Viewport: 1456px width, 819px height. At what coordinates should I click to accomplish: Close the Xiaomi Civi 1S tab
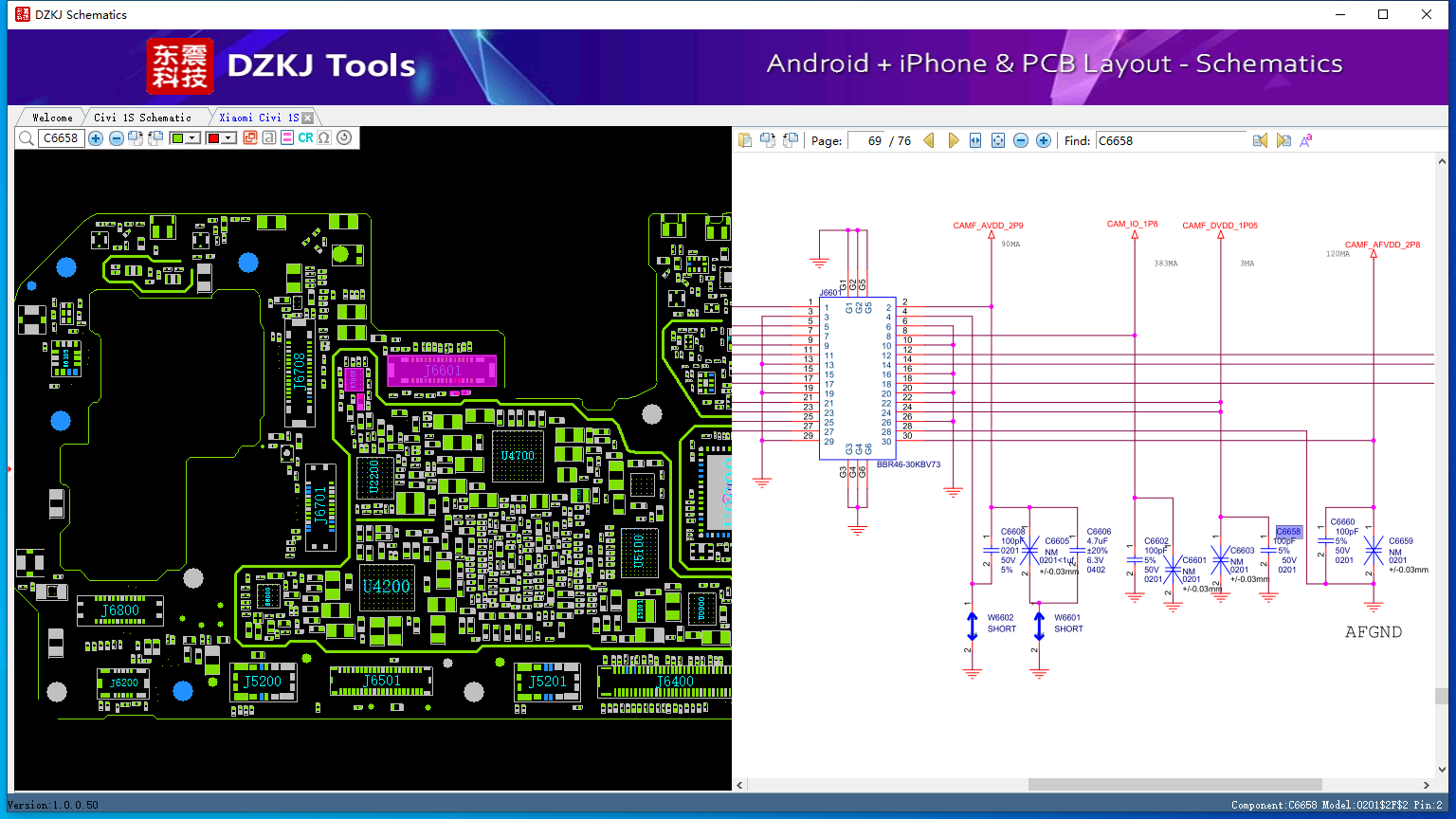click(307, 118)
